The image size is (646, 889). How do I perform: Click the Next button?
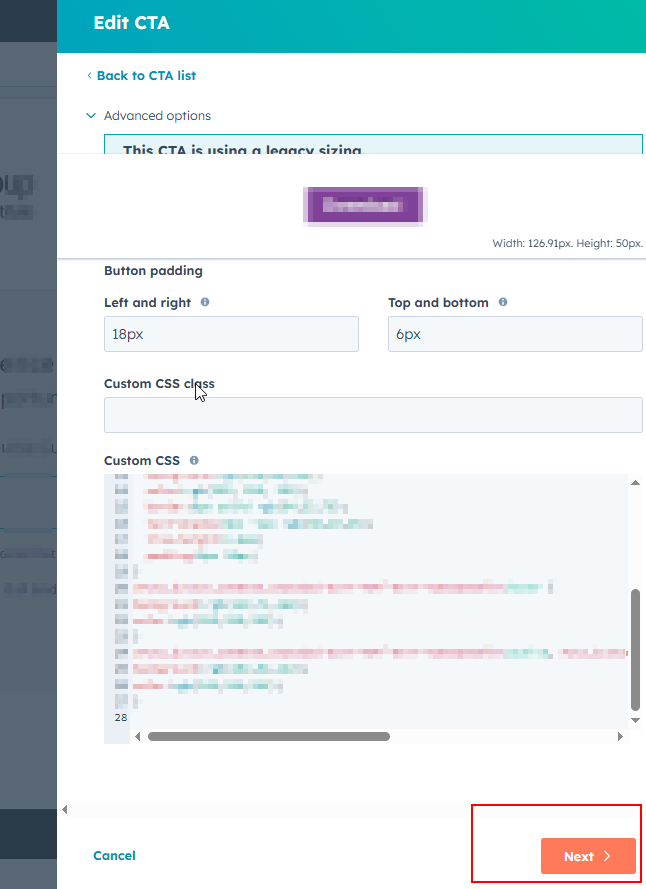(588, 856)
